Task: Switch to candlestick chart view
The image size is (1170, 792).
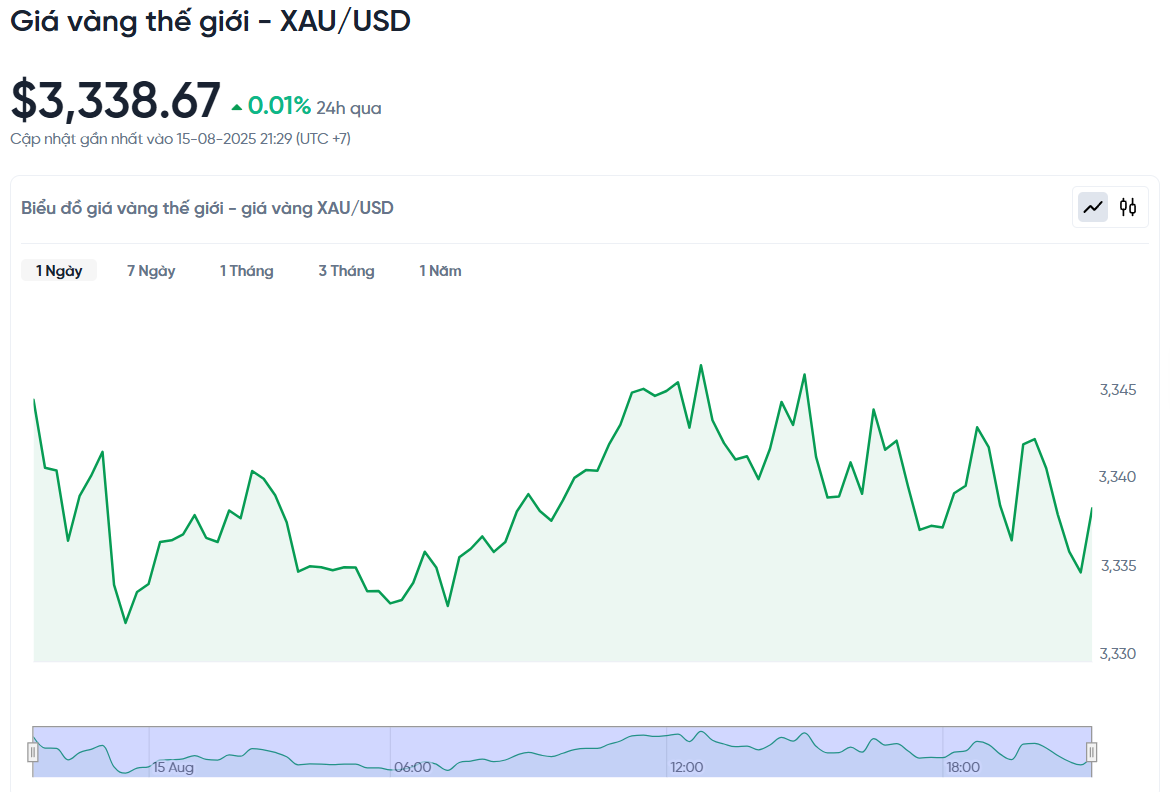Action: [x=1128, y=208]
